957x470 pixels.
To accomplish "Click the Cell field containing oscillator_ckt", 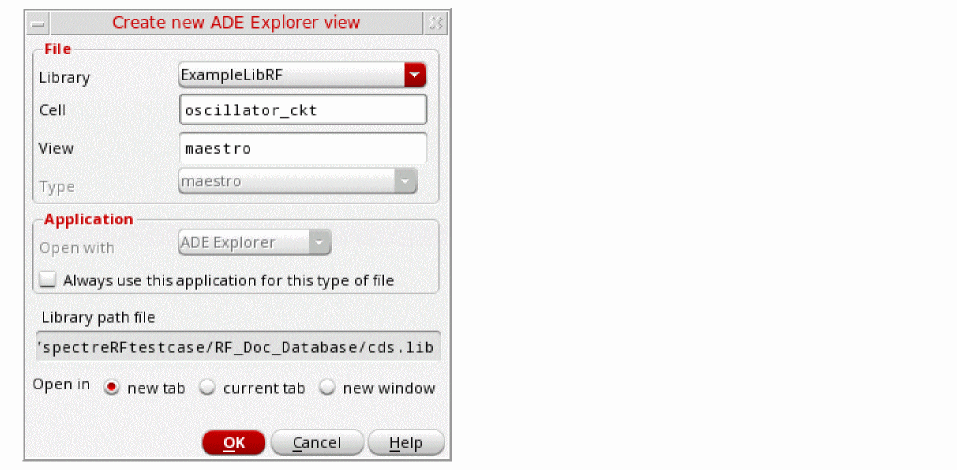I will click(303, 110).
